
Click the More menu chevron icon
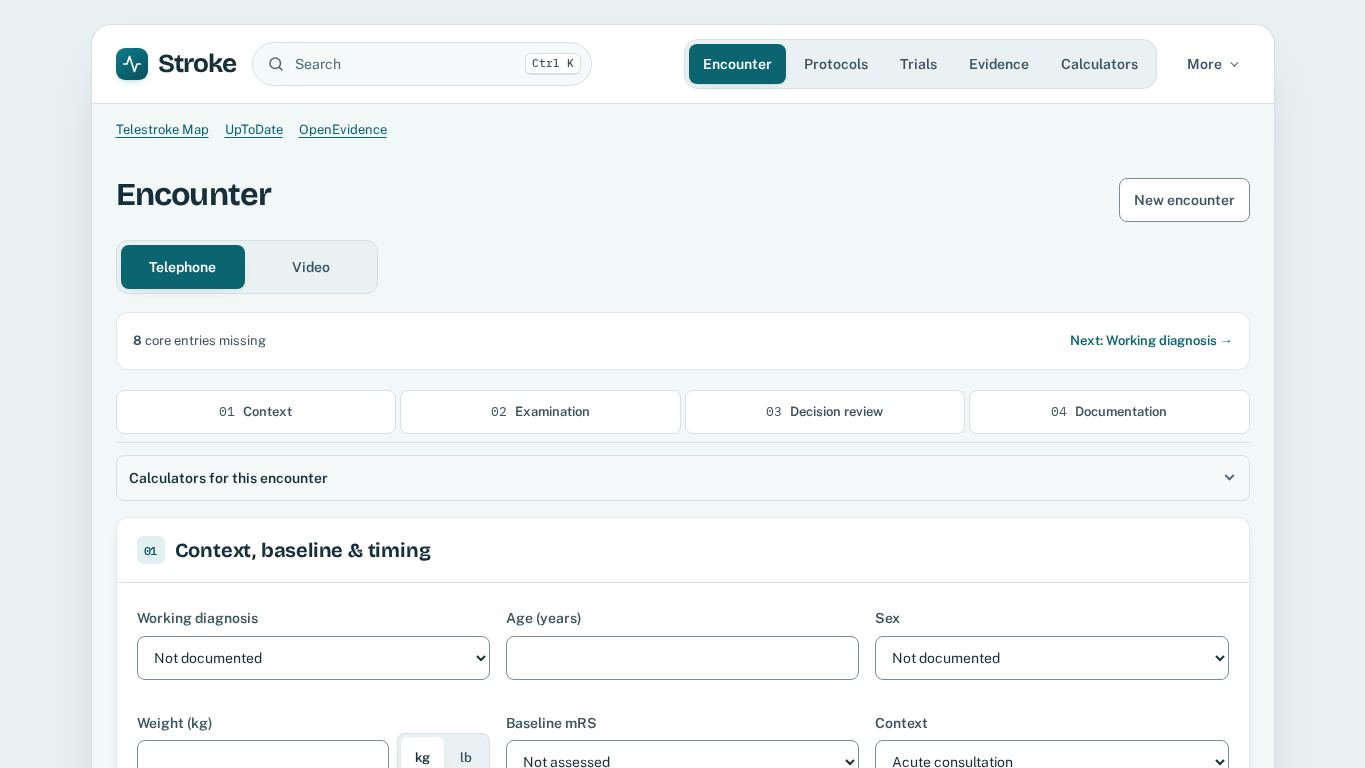pos(1234,64)
